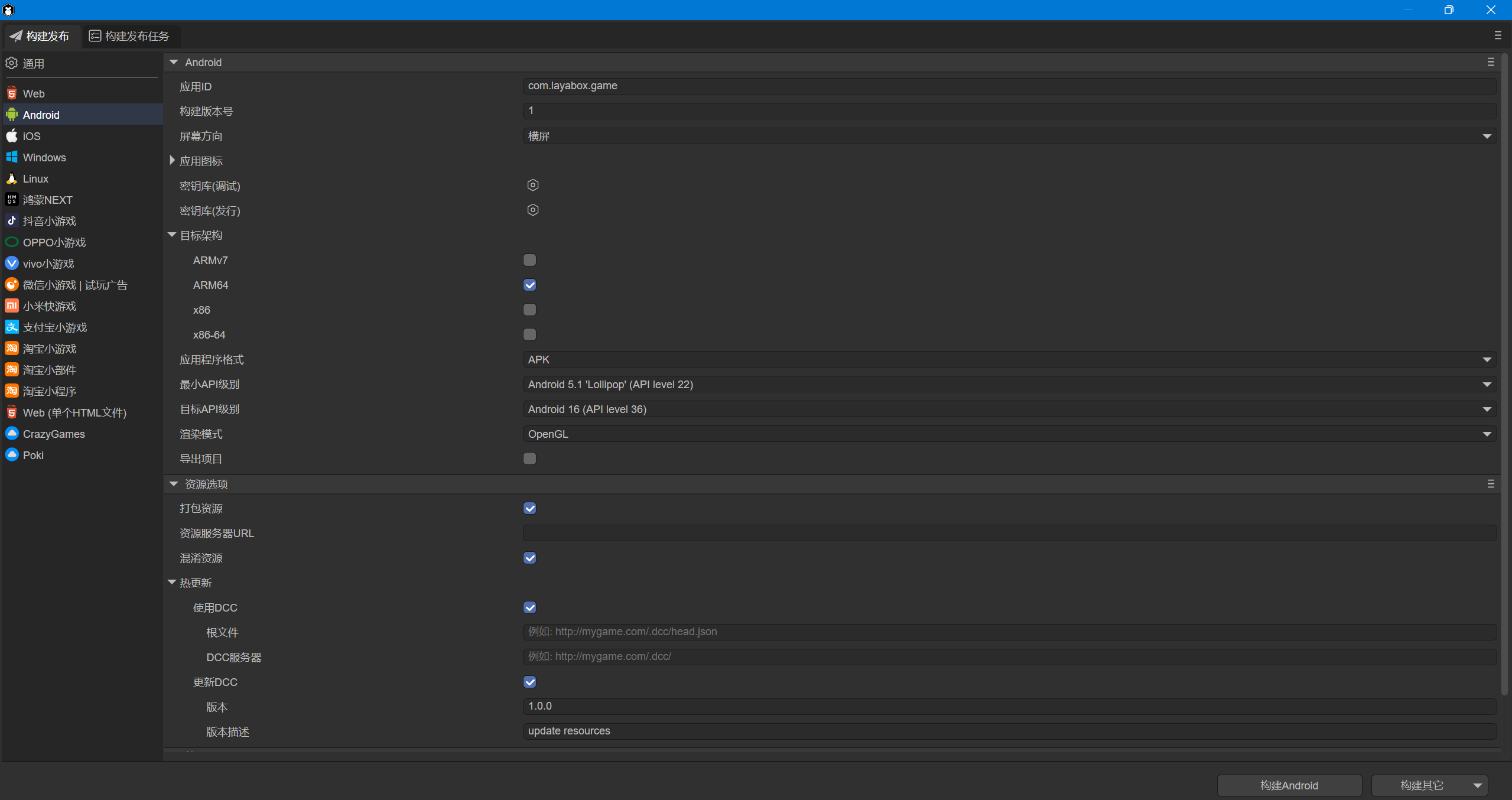1512x800 pixels.
Task: Open the 目标API级别 dropdown
Action: (x=1009, y=409)
